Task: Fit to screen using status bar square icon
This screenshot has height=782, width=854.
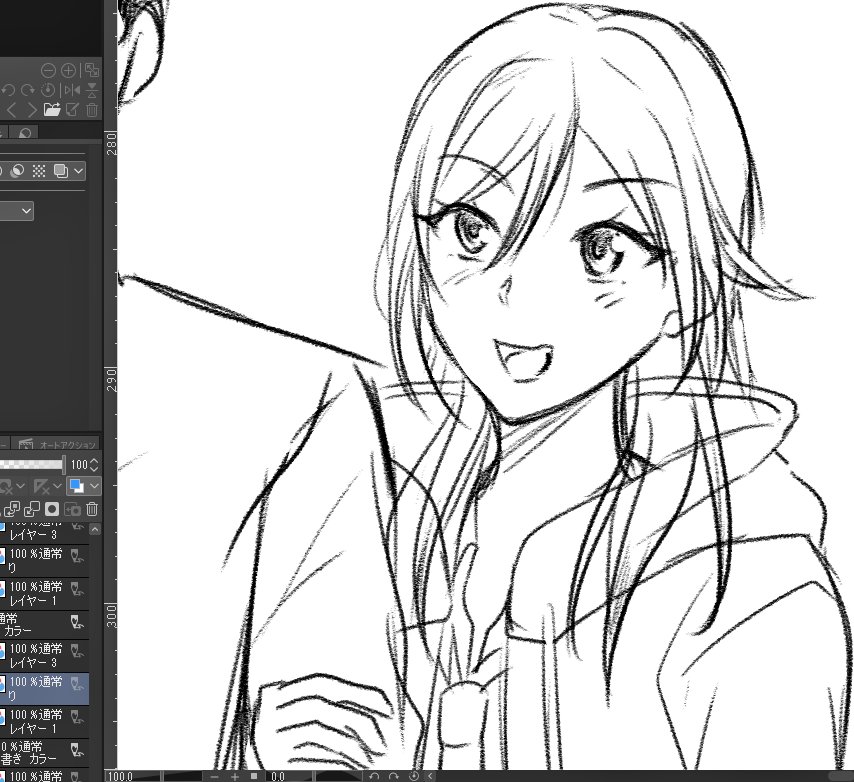Action: [254, 777]
